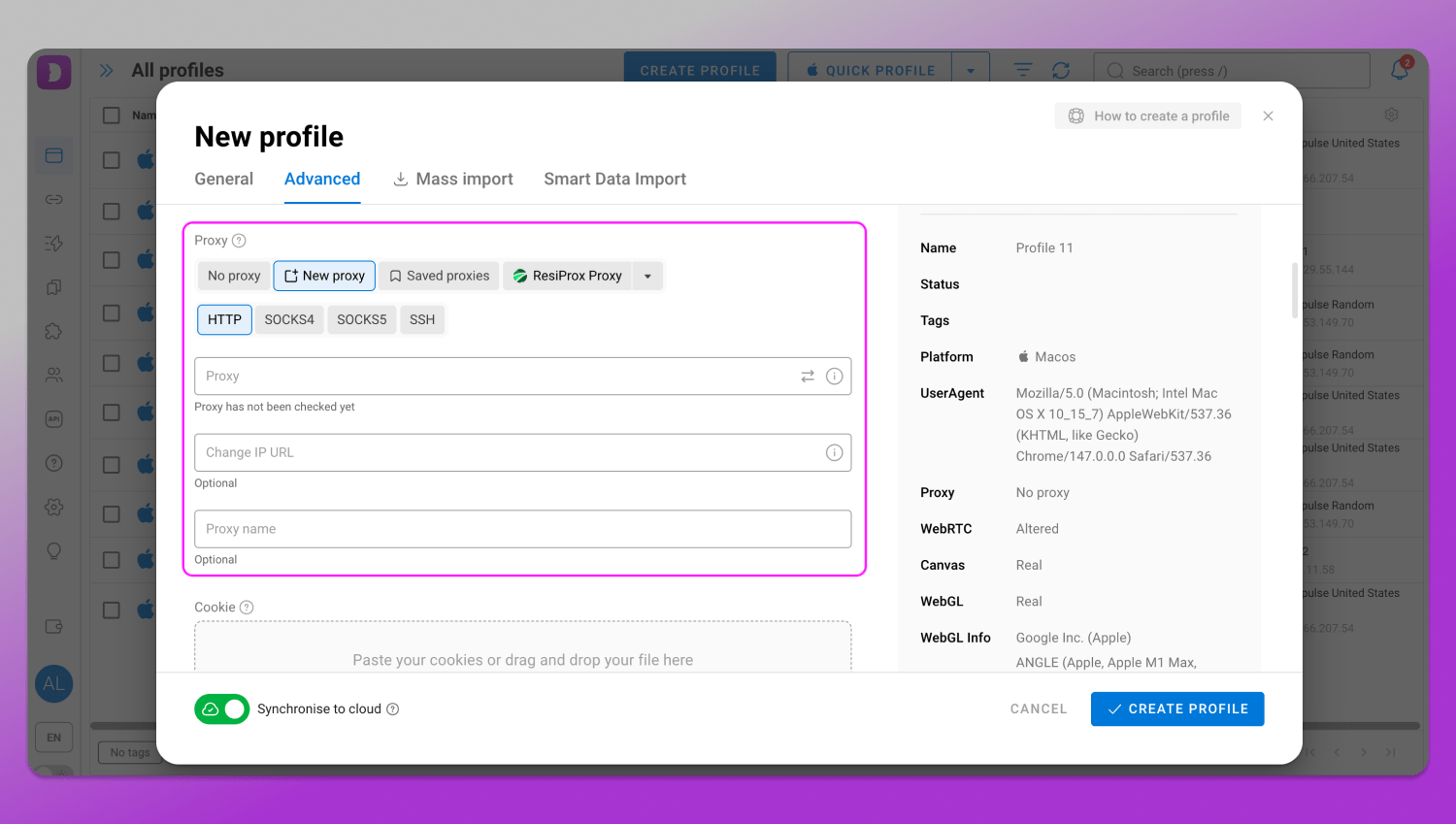
Task: Click the horizontal scrollbar below the profiles table
Action: 755,726
